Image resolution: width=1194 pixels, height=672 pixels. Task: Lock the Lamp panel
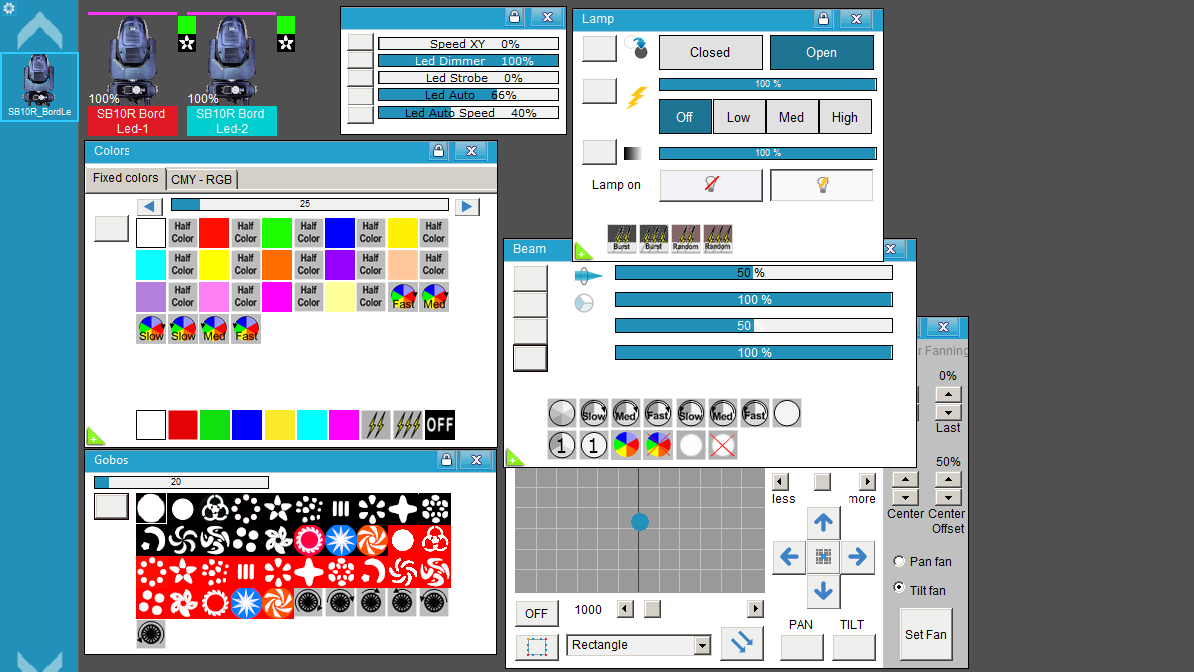click(x=822, y=19)
